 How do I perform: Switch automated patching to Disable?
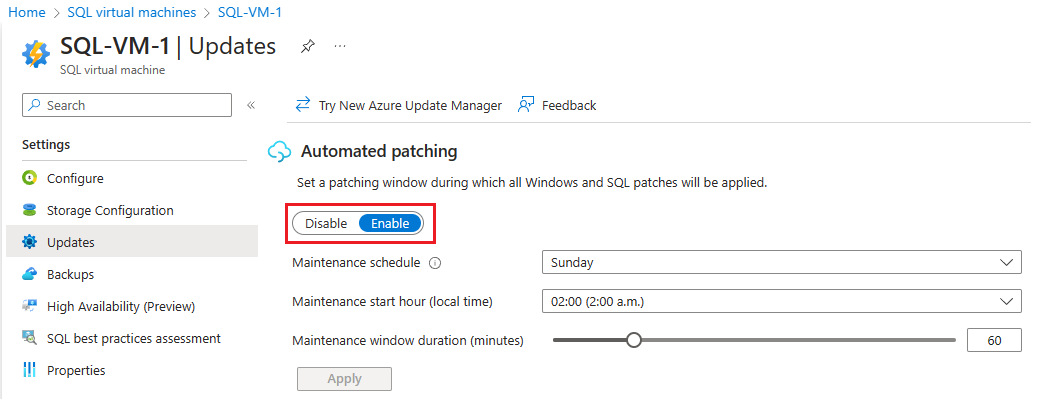pyautogui.click(x=326, y=224)
